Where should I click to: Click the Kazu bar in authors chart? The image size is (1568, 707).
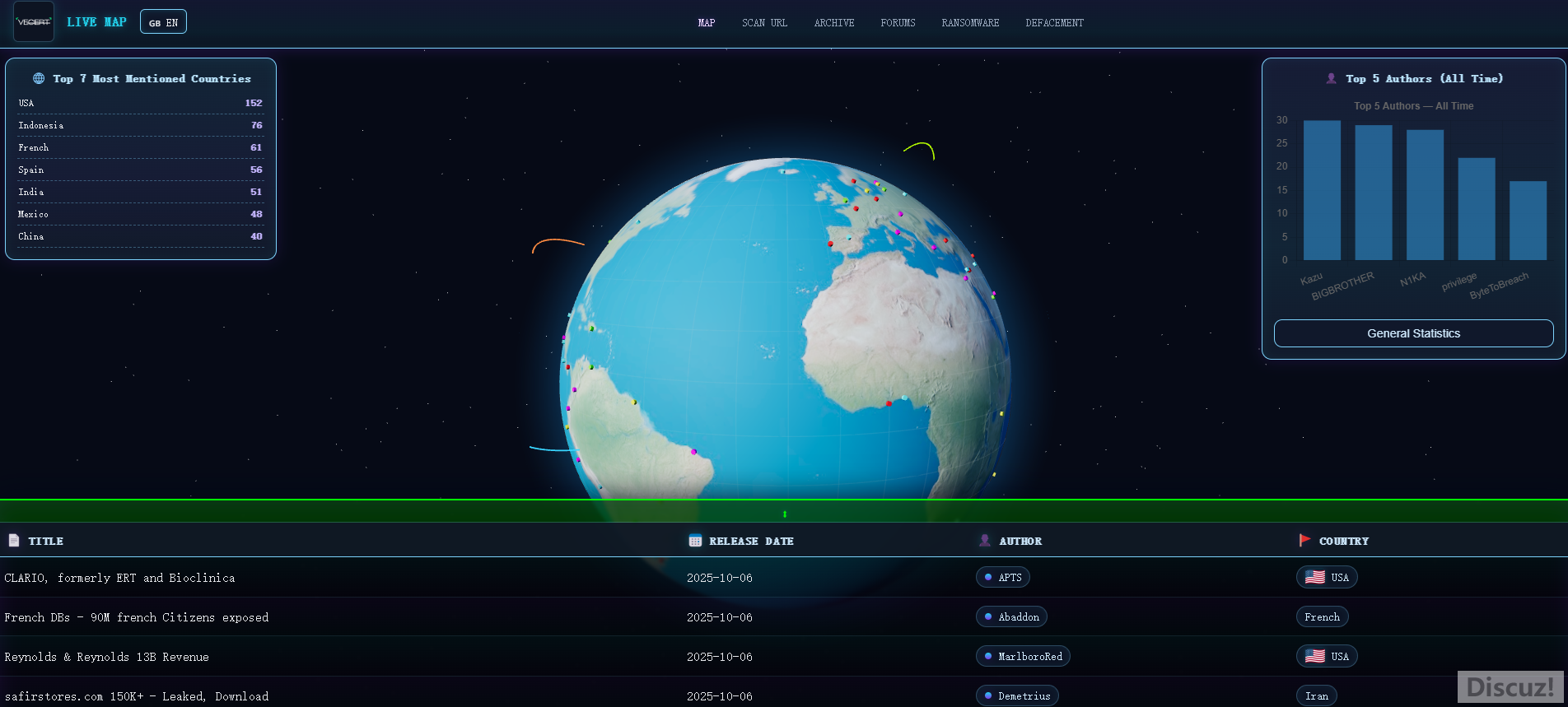click(1322, 190)
